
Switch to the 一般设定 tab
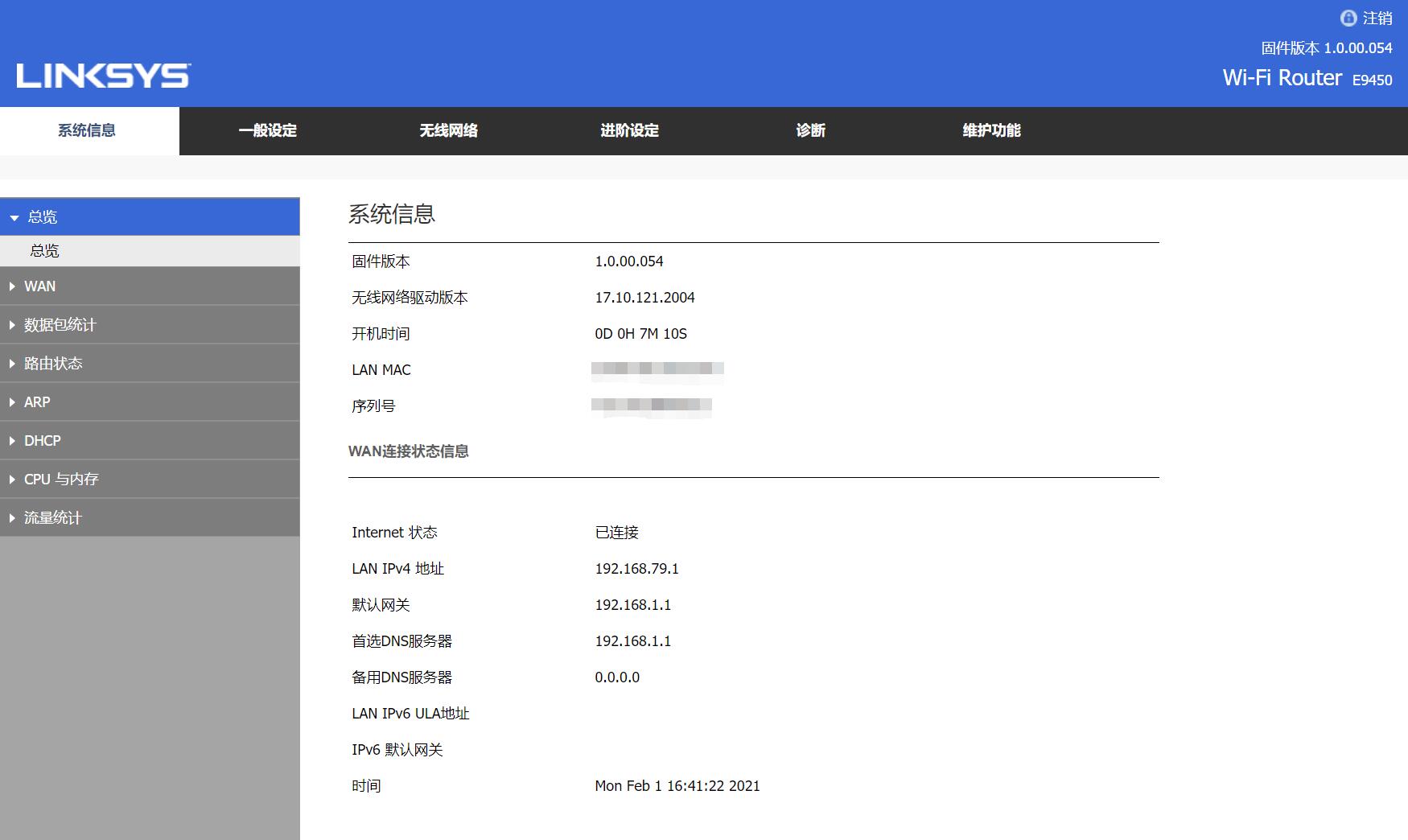[268, 130]
